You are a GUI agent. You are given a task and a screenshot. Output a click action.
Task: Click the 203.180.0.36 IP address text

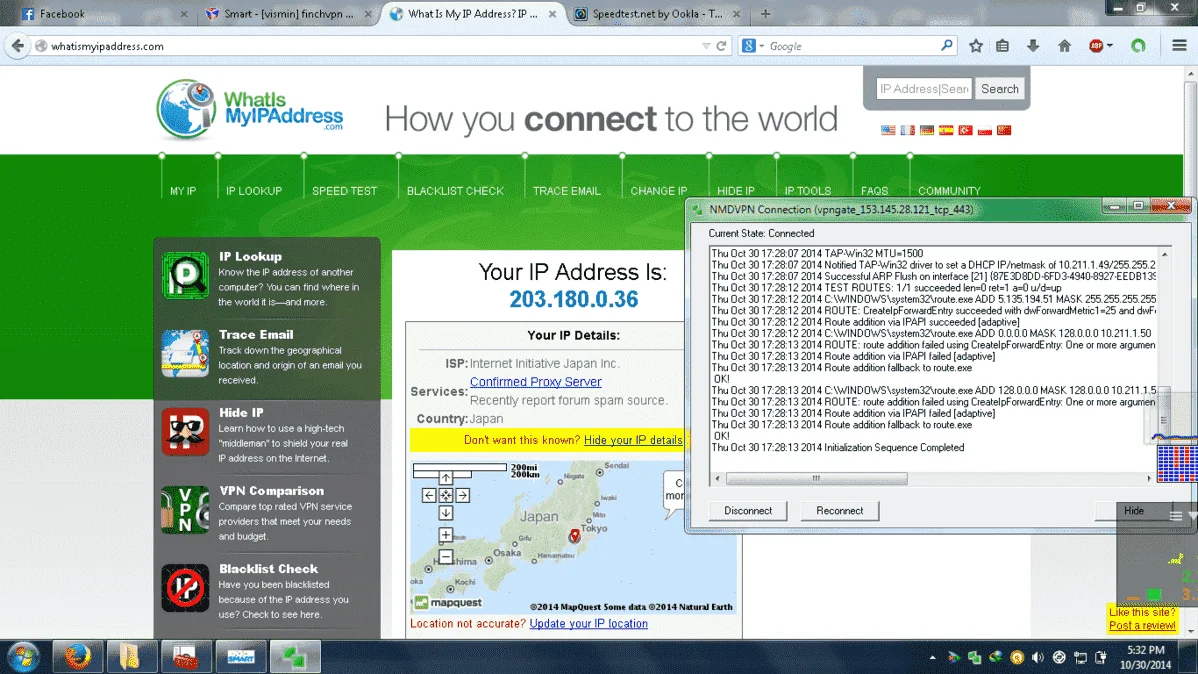(574, 299)
